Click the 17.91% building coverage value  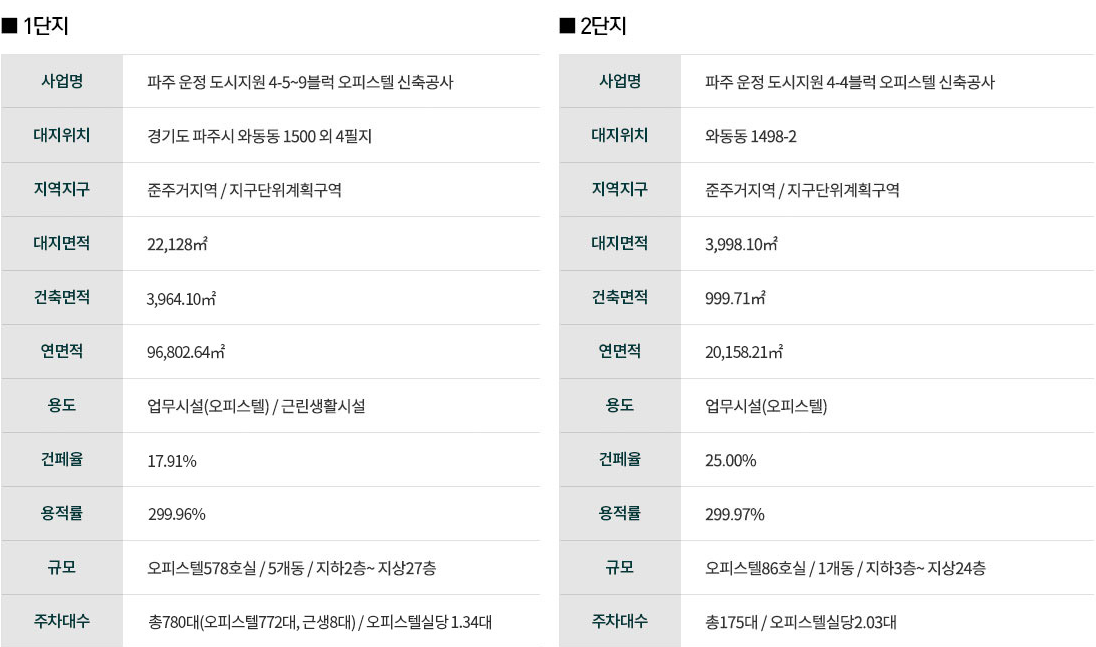tap(172, 460)
